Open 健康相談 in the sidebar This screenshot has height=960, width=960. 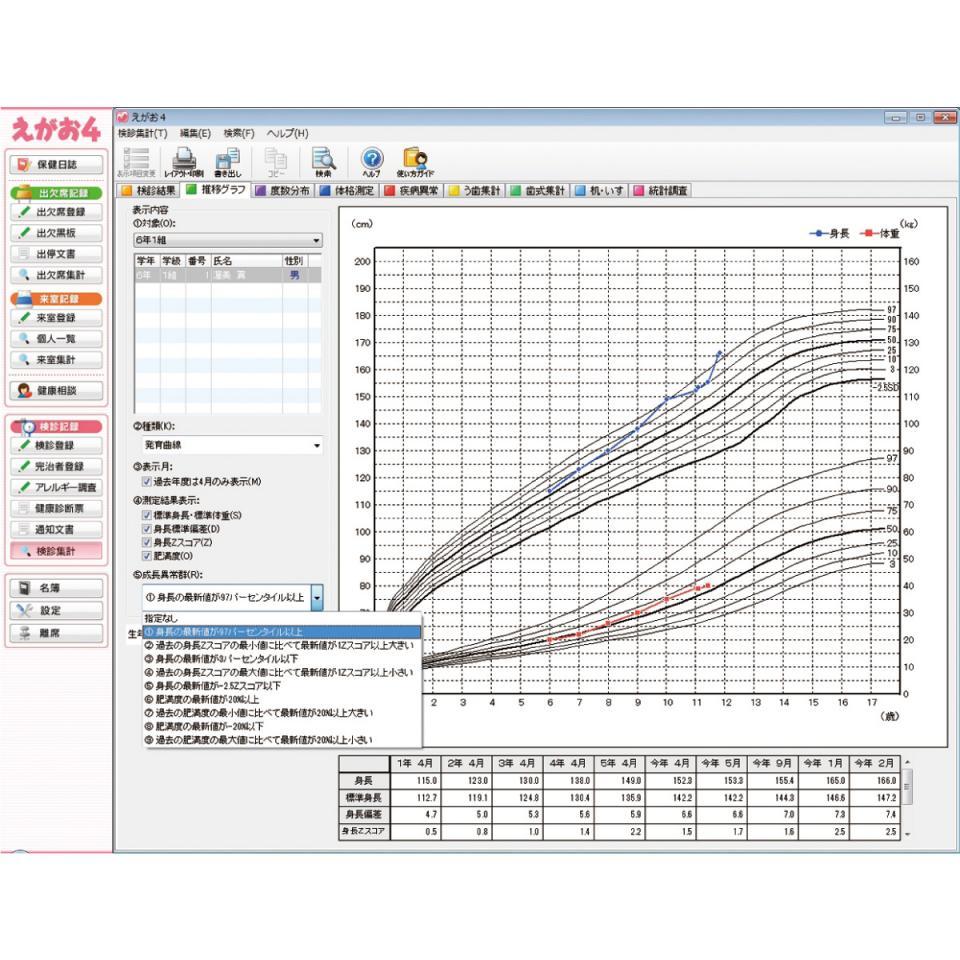tap(57, 390)
